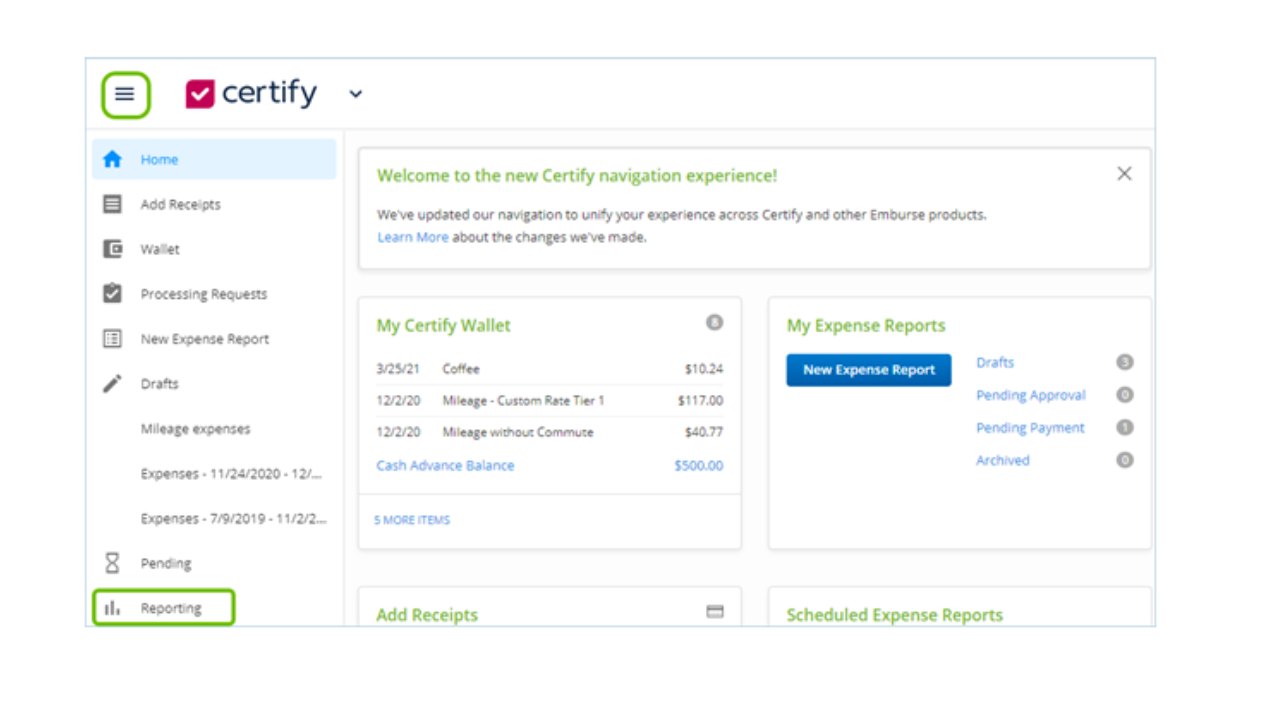
Task: Open the dropdown arrow beside Certify logo
Action: tap(355, 95)
